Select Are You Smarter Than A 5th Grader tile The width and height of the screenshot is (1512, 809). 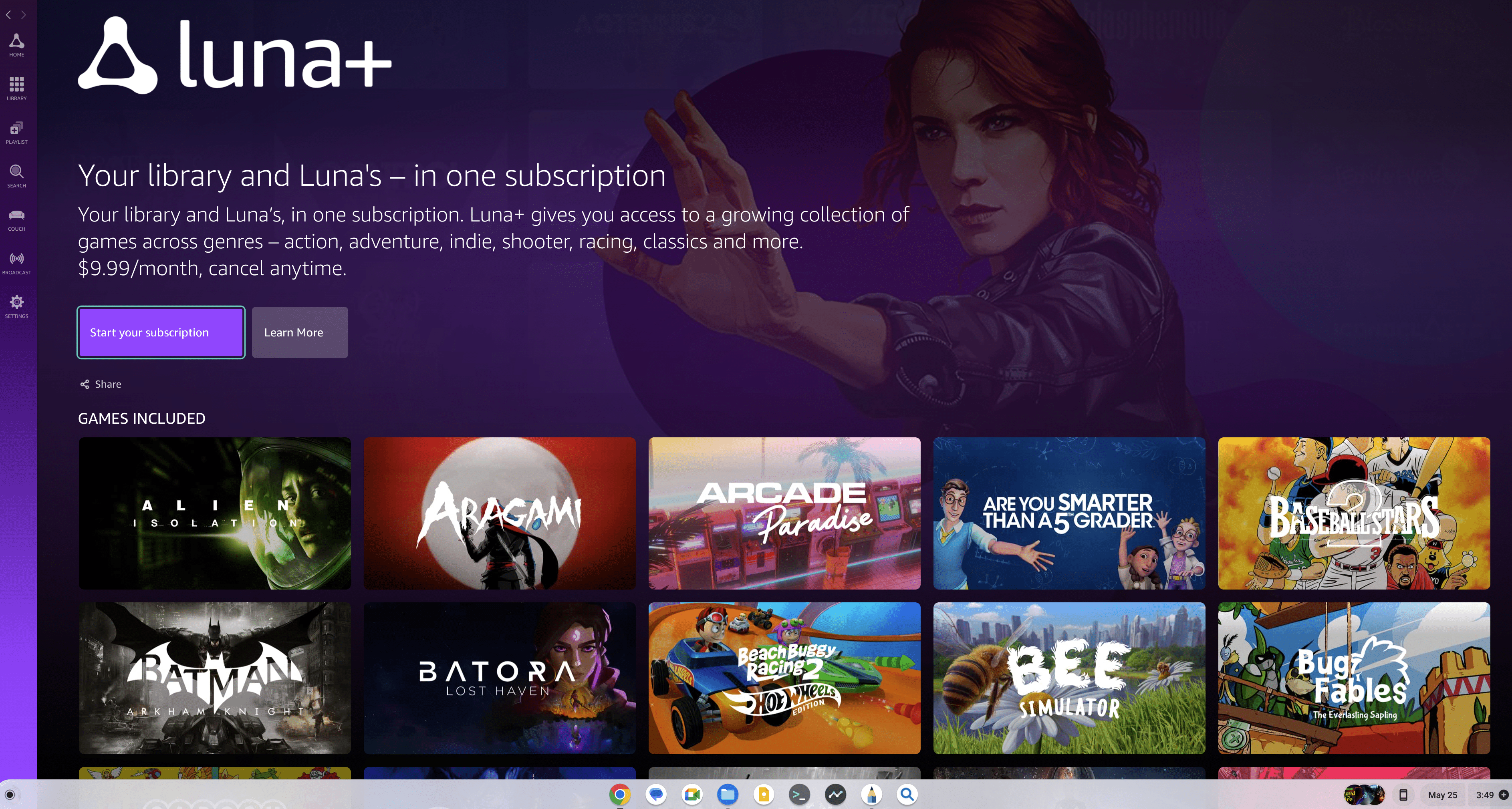pyautogui.click(x=1069, y=513)
